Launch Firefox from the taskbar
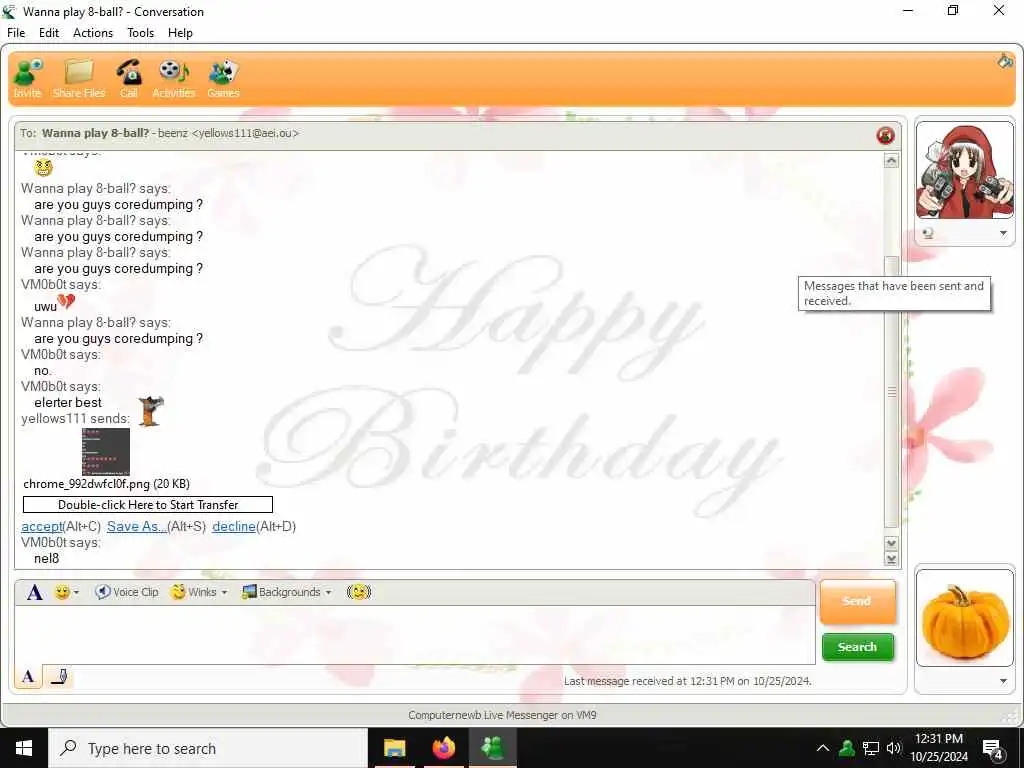Image resolution: width=1024 pixels, height=768 pixels. pos(443,748)
